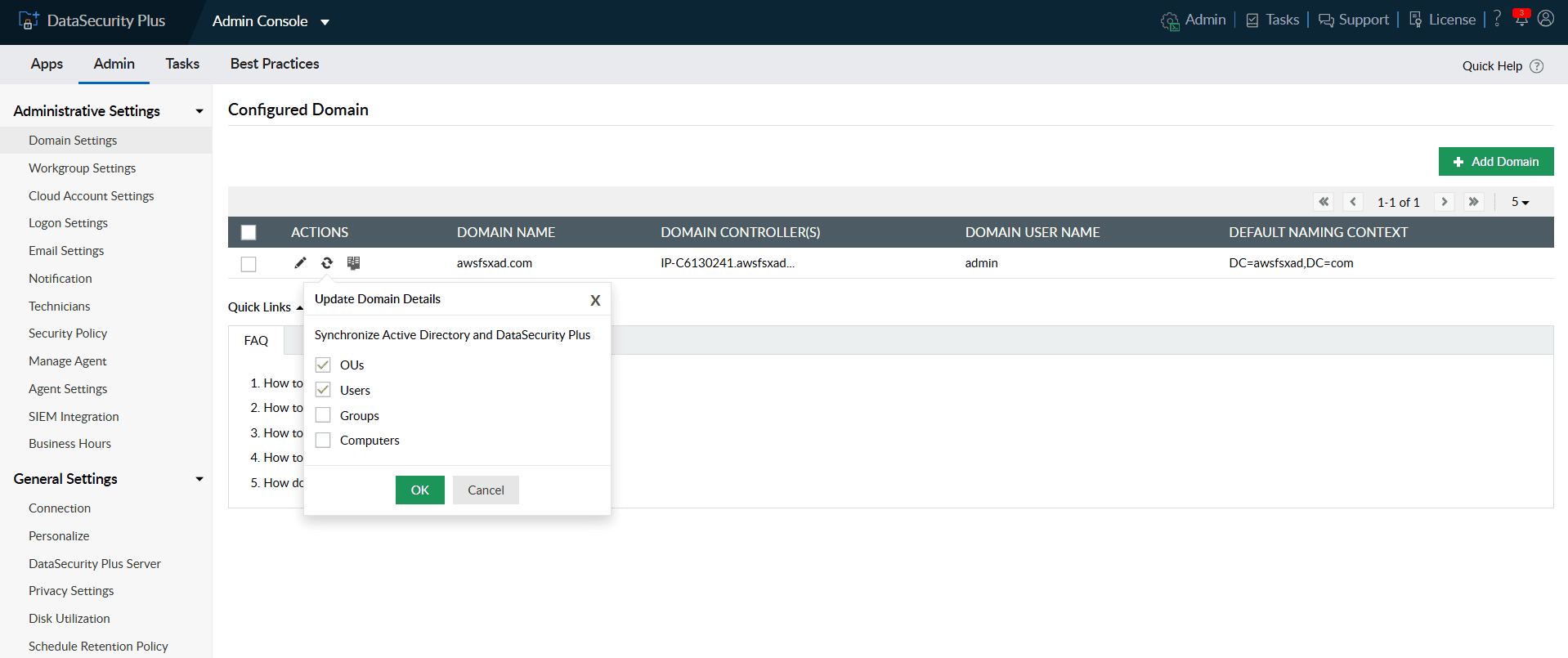This screenshot has height=658, width=1568.
Task: Click the DOMAIN NAME column header
Action: pos(506,232)
